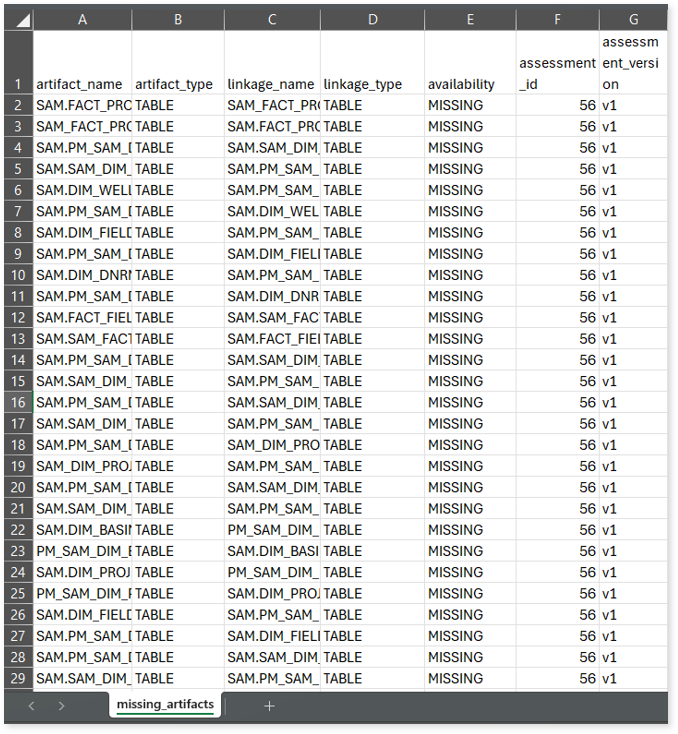Select column A header
678x734 pixels.
click(x=82, y=20)
